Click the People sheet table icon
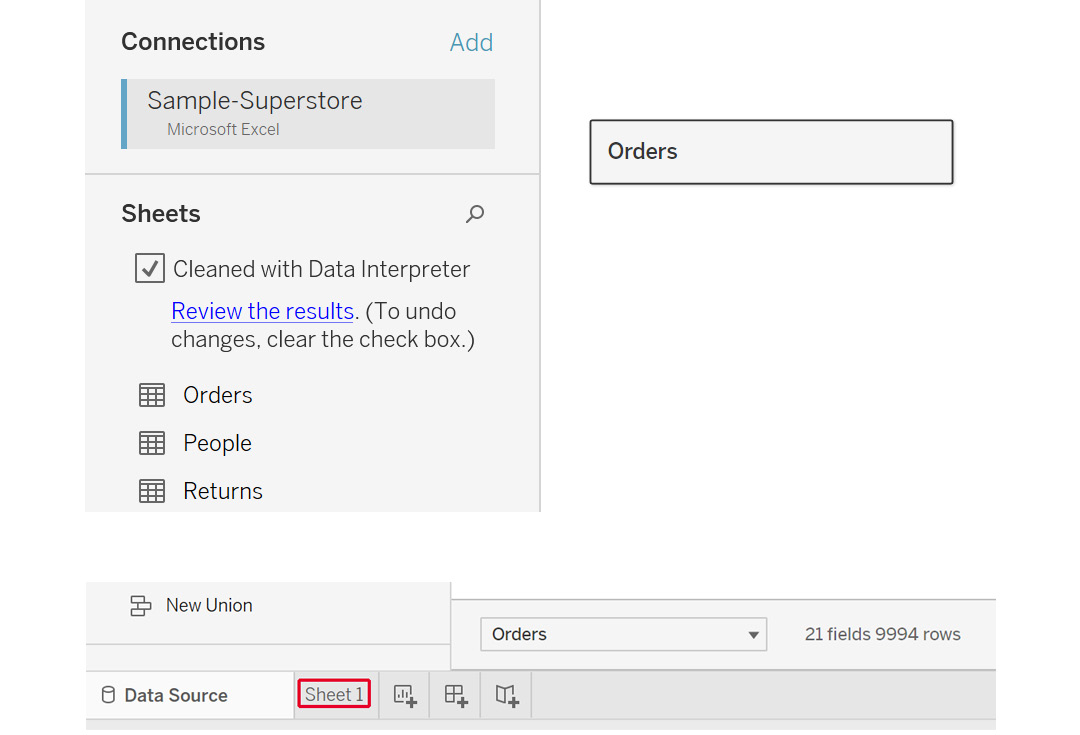Screen dimensions: 1080x735 (152, 443)
